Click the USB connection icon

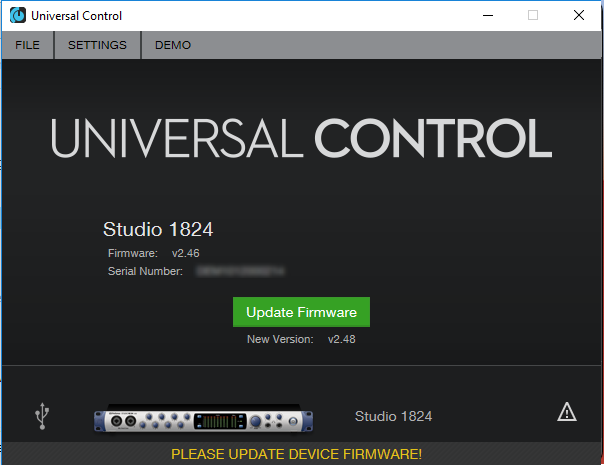42,416
